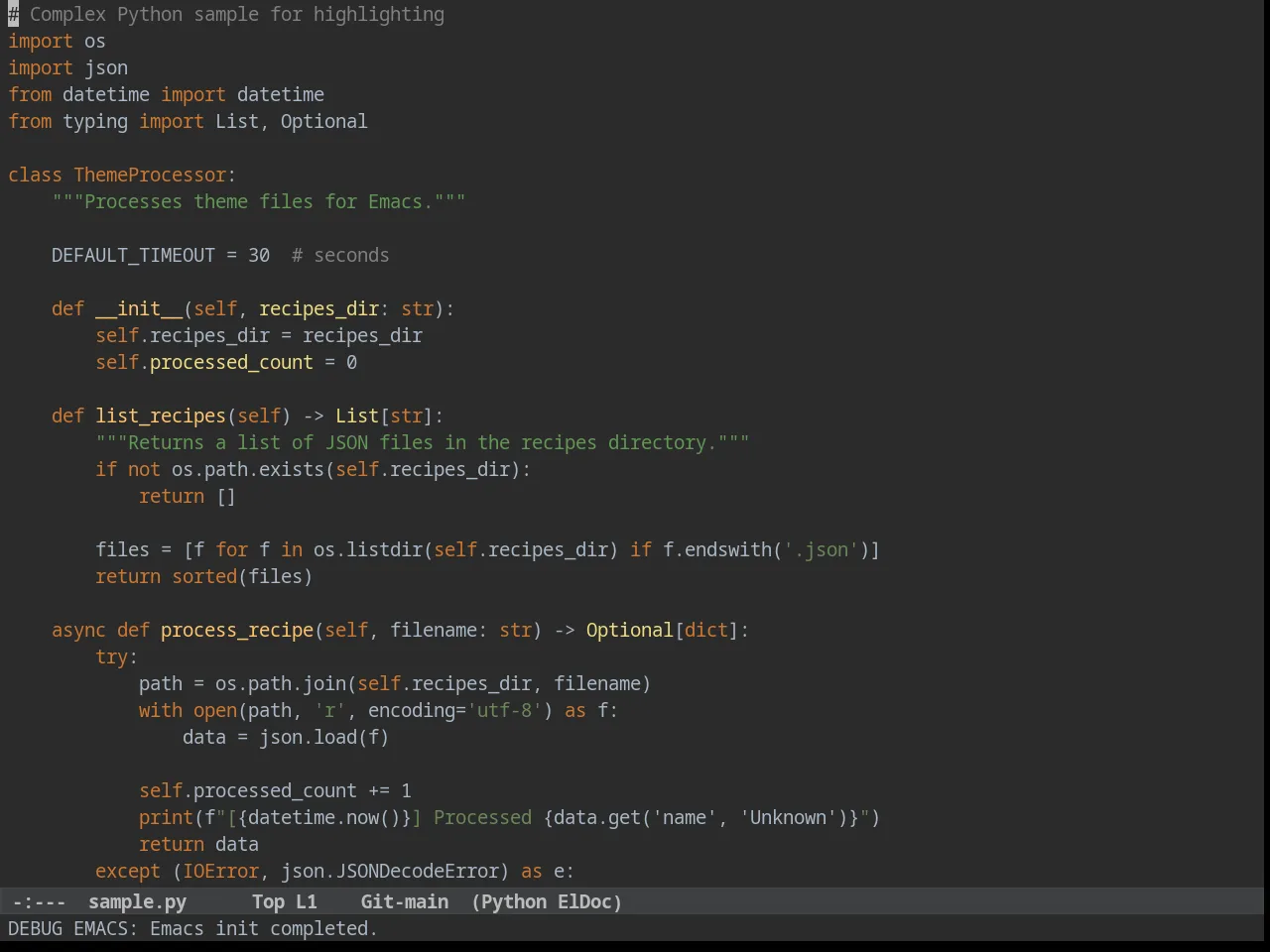Click 'sorted' in the return sorted(files) line
Viewport: 1270px width, 952px height.
204,576
